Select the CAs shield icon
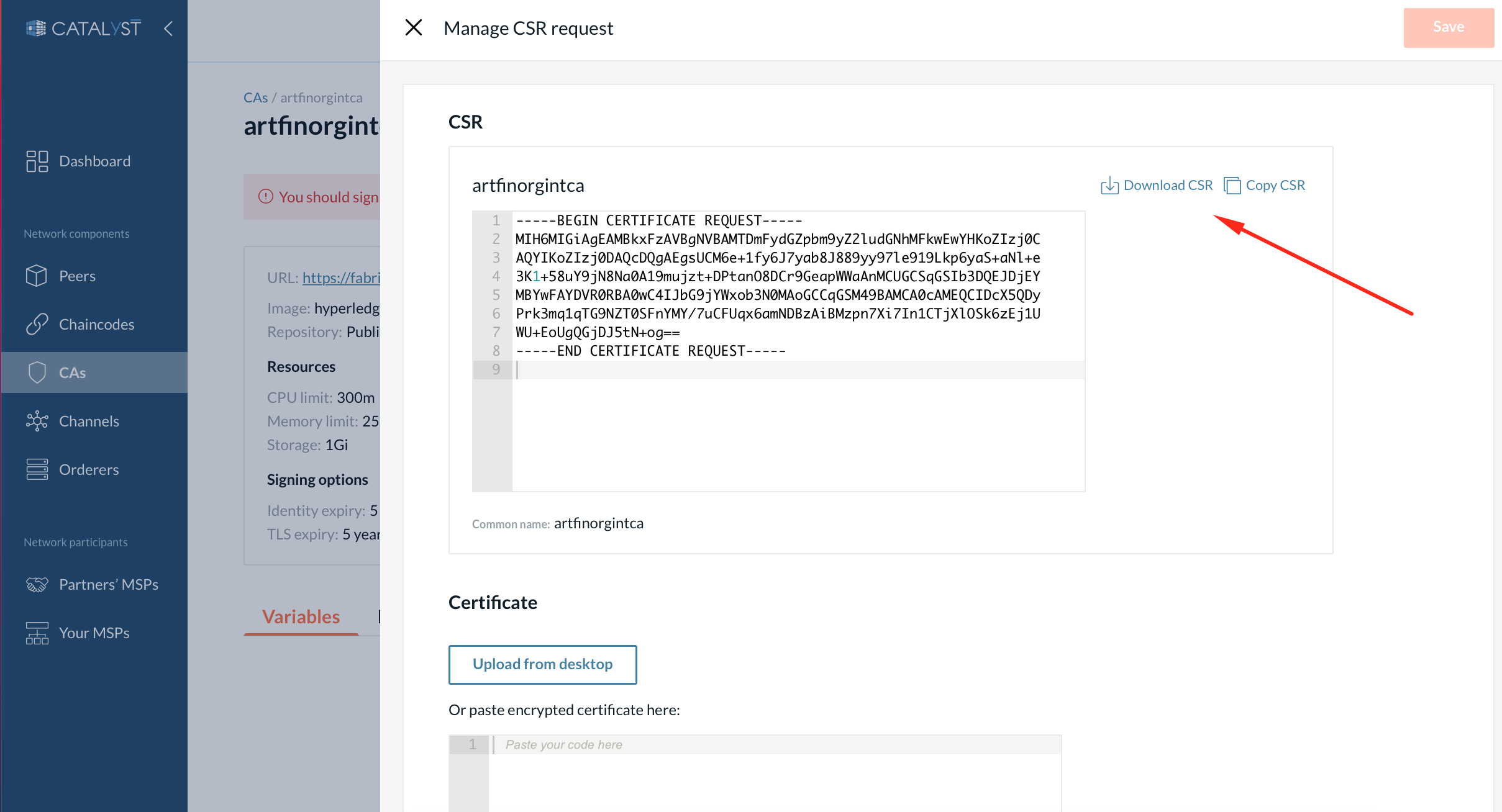The image size is (1502, 812). [37, 372]
